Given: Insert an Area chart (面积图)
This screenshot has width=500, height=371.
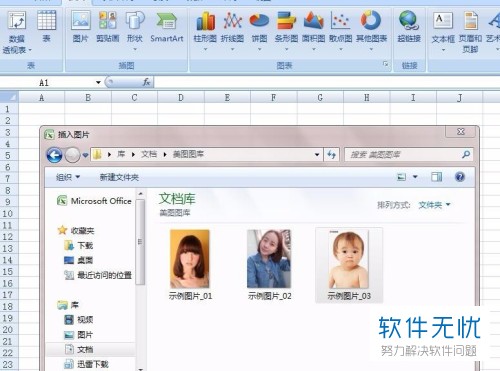Looking at the screenshot, I should [x=313, y=31].
